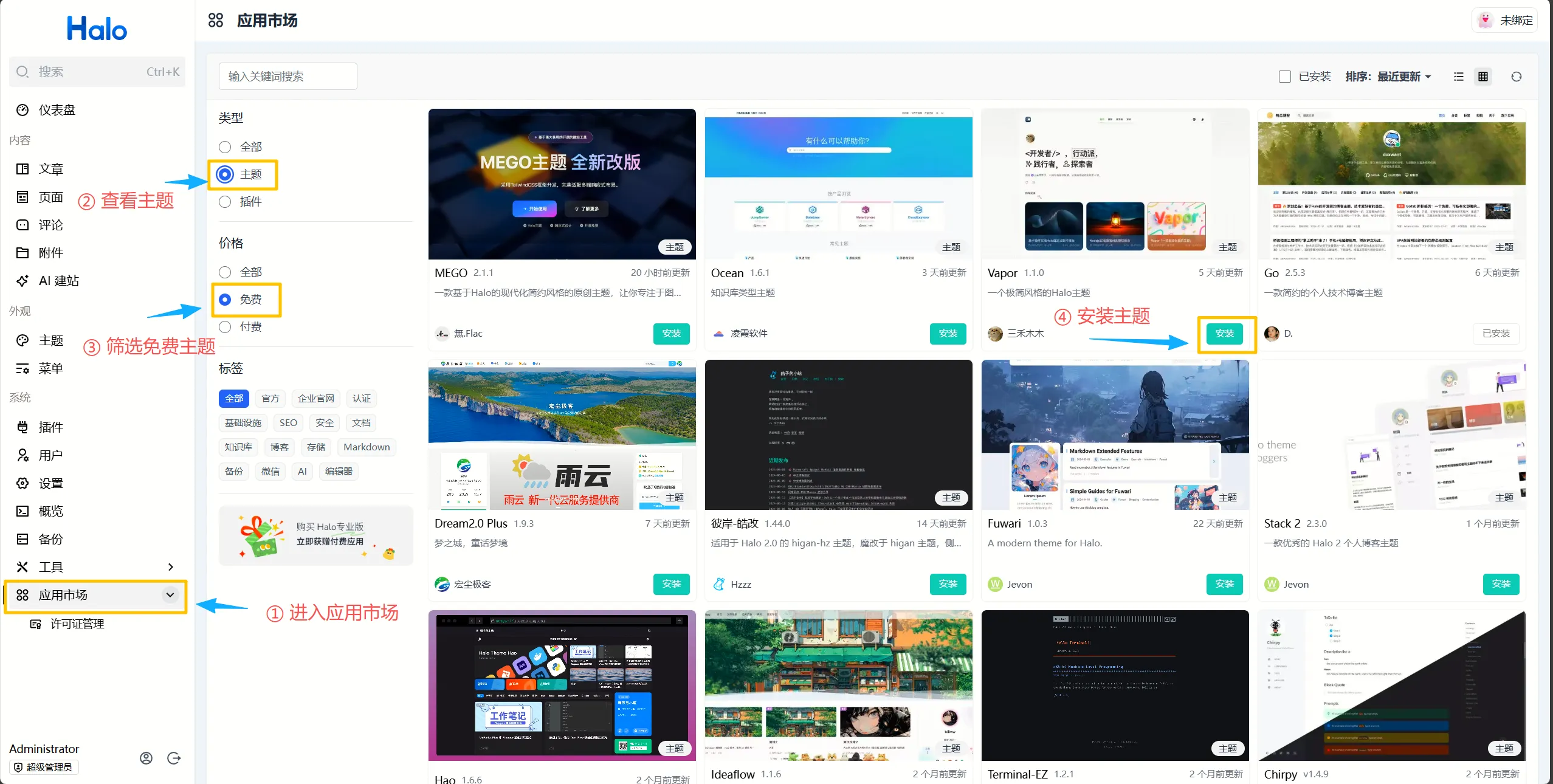Install the Fuwari theme
Screen dimensions: 1553x784
(x=1224, y=584)
